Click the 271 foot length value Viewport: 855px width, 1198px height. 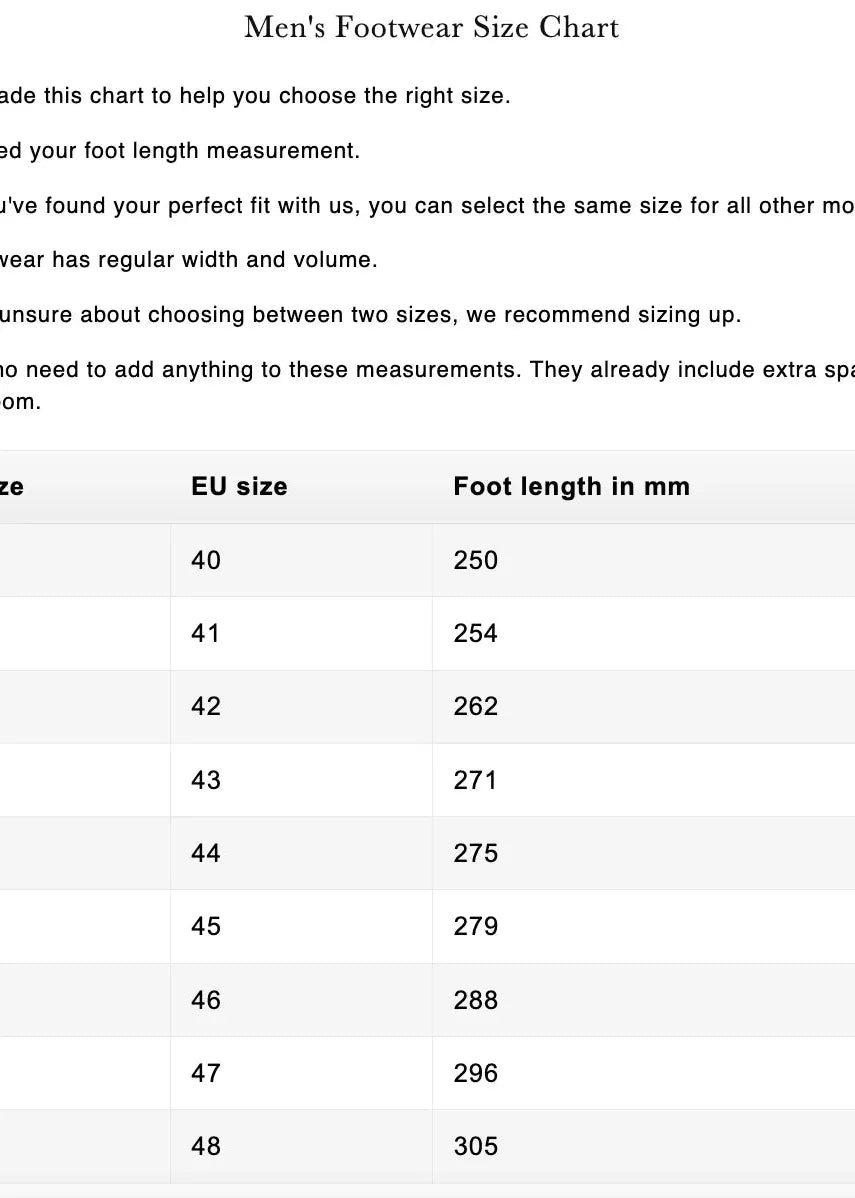click(x=475, y=780)
